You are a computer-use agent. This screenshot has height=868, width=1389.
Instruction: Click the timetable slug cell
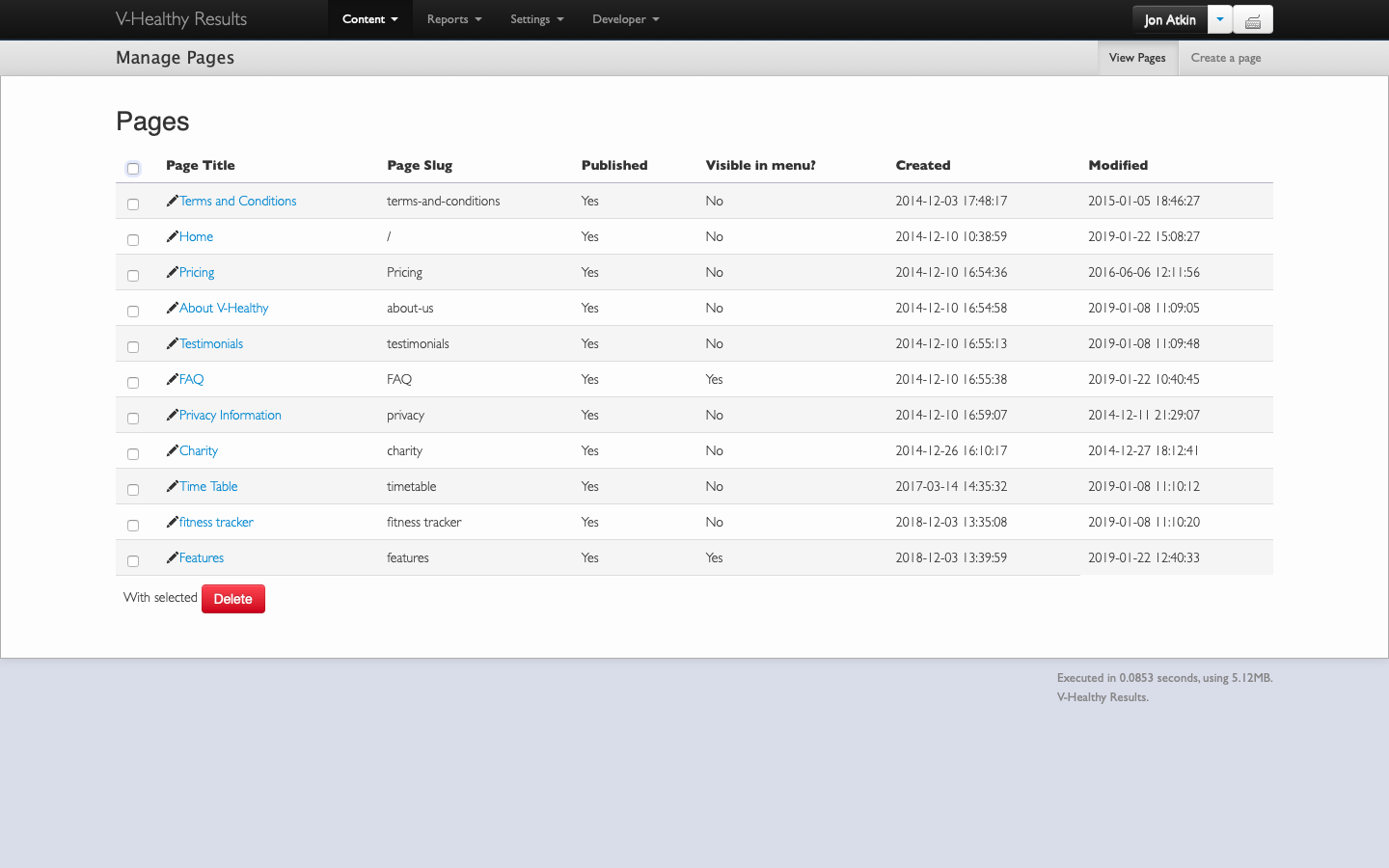pyautogui.click(x=412, y=486)
